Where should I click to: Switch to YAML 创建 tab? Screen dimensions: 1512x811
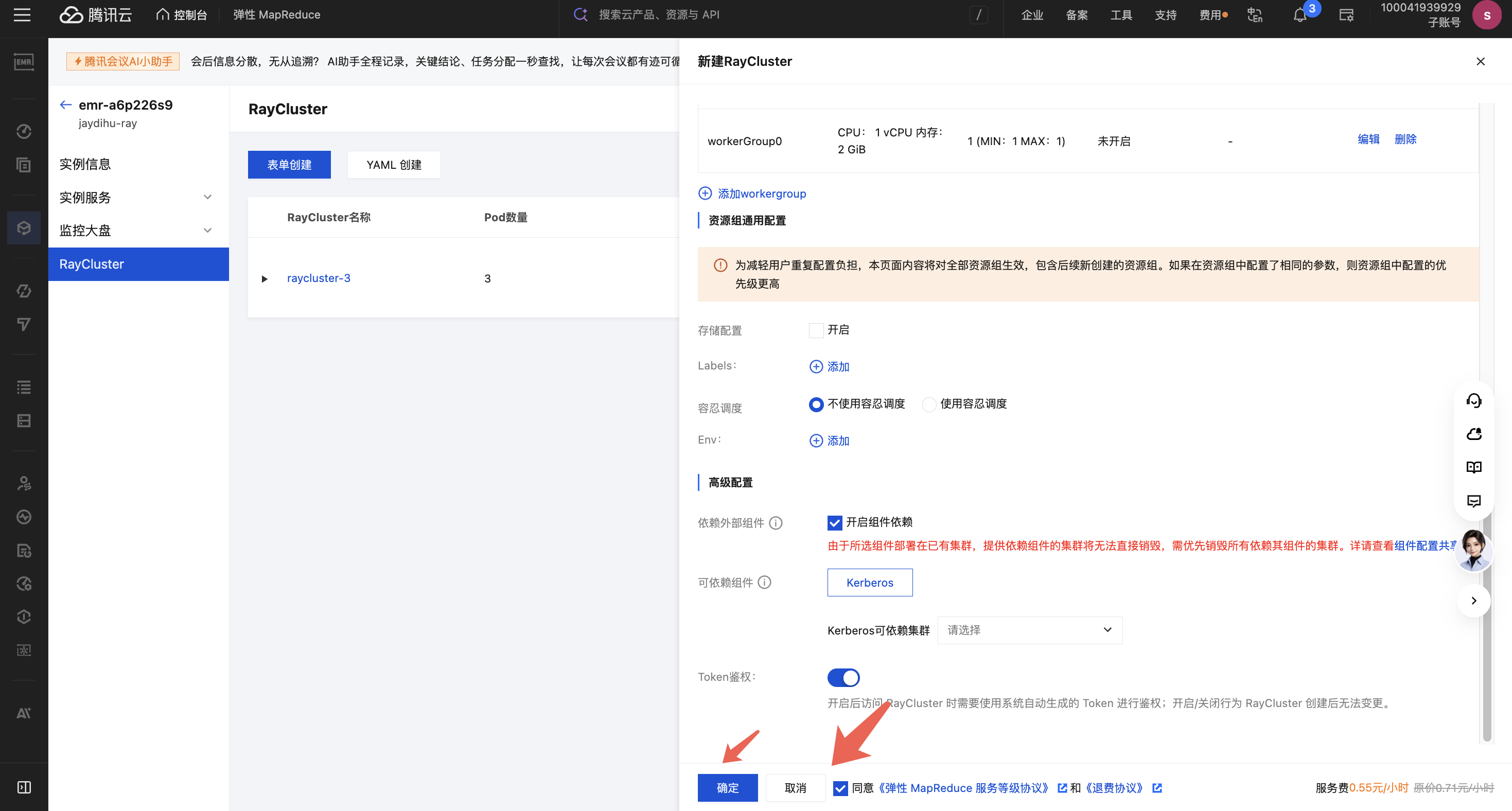(x=394, y=165)
